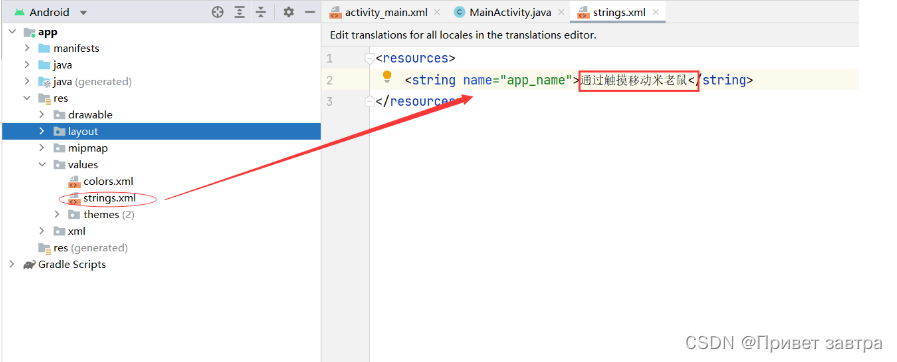This screenshot has height=362, width=897.
Task: Expand the themes (2) node
Action: tap(57, 214)
